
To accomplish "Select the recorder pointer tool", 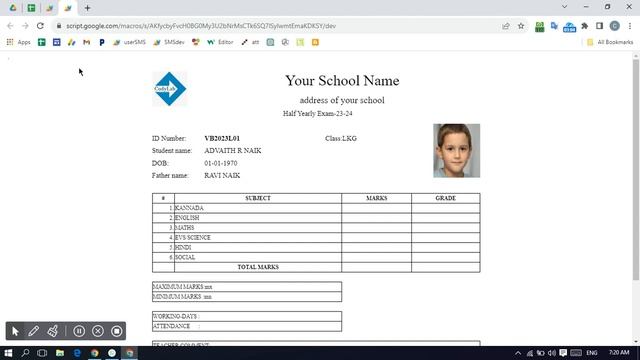I will tap(15, 331).
